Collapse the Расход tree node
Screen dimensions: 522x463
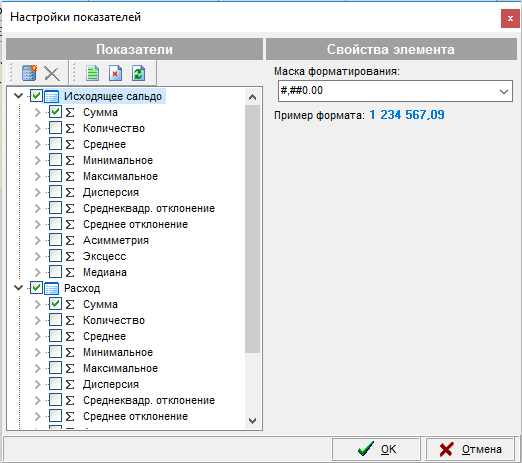tap(18, 288)
